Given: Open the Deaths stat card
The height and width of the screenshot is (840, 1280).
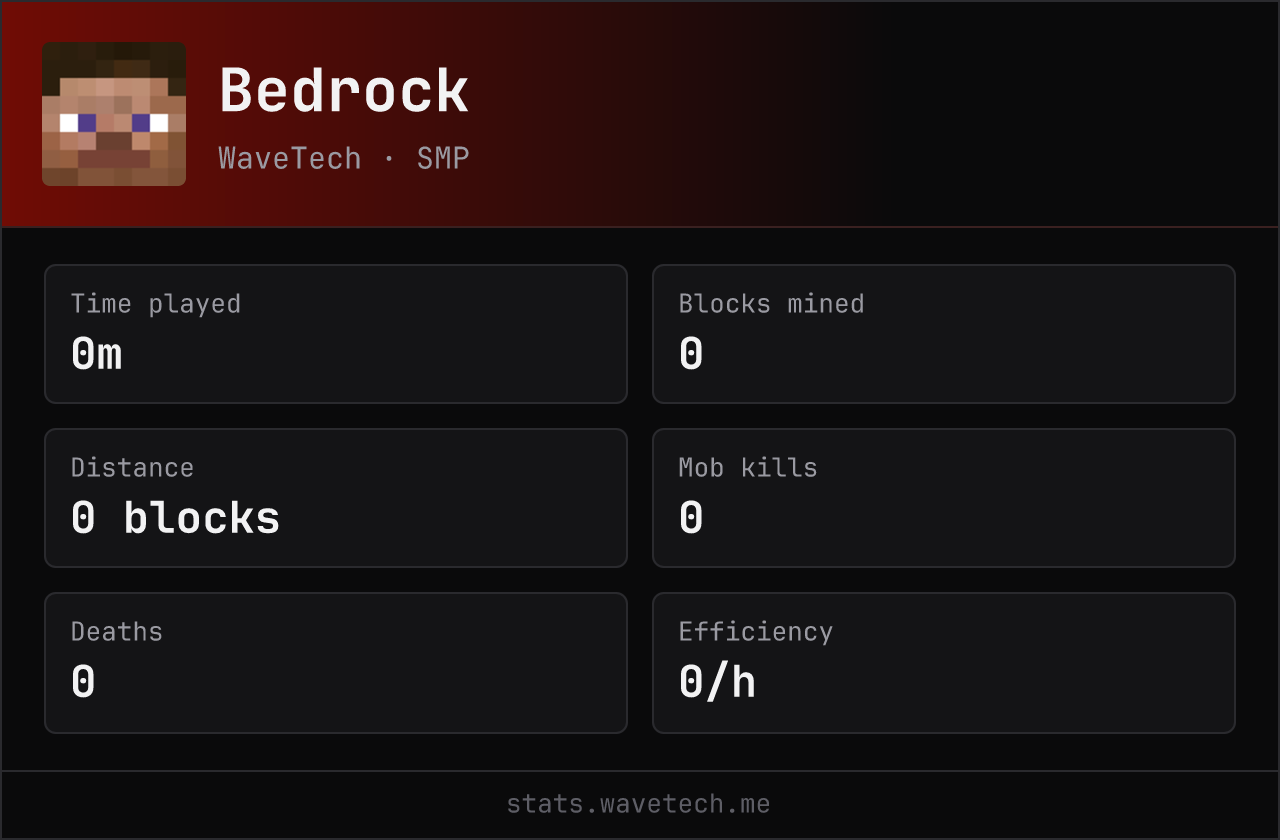Looking at the screenshot, I should (x=336, y=663).
